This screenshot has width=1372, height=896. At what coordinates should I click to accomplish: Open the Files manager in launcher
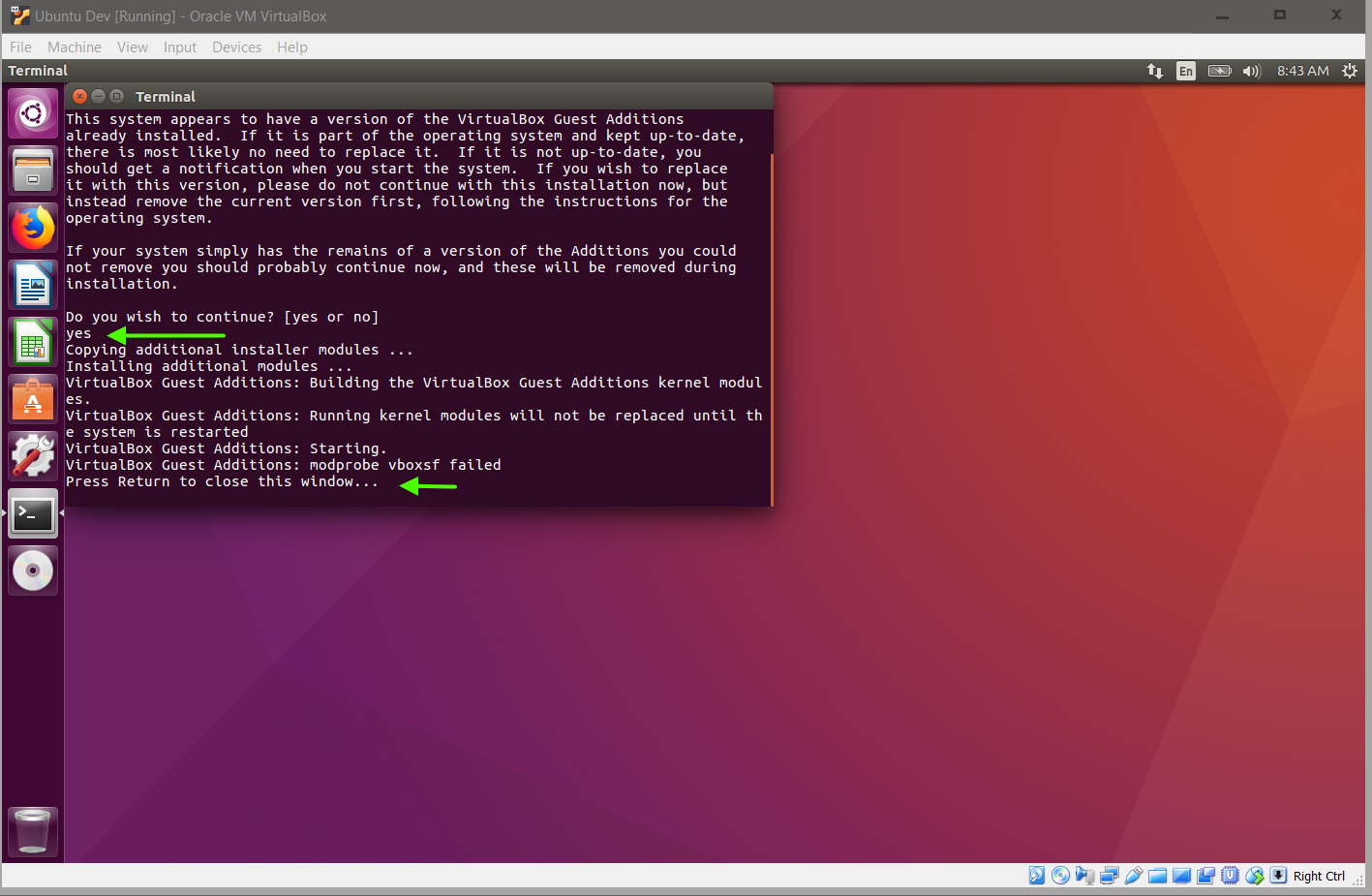pyautogui.click(x=33, y=170)
